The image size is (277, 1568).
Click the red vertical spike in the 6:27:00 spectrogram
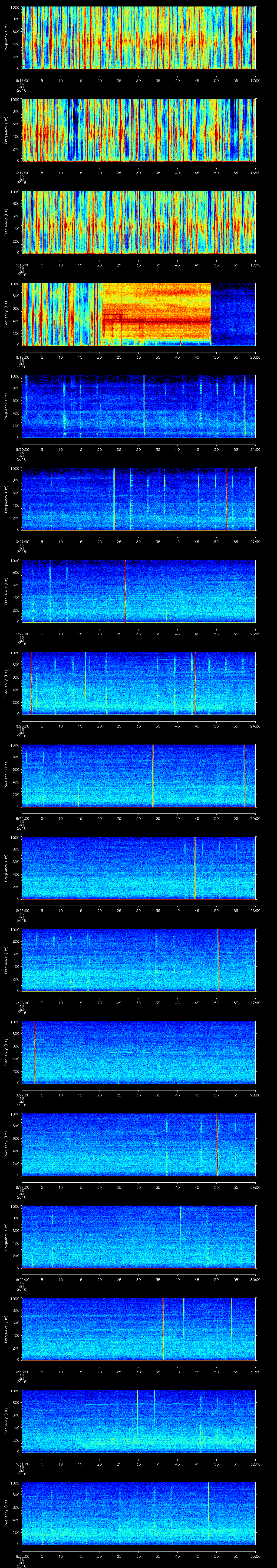point(34,1052)
